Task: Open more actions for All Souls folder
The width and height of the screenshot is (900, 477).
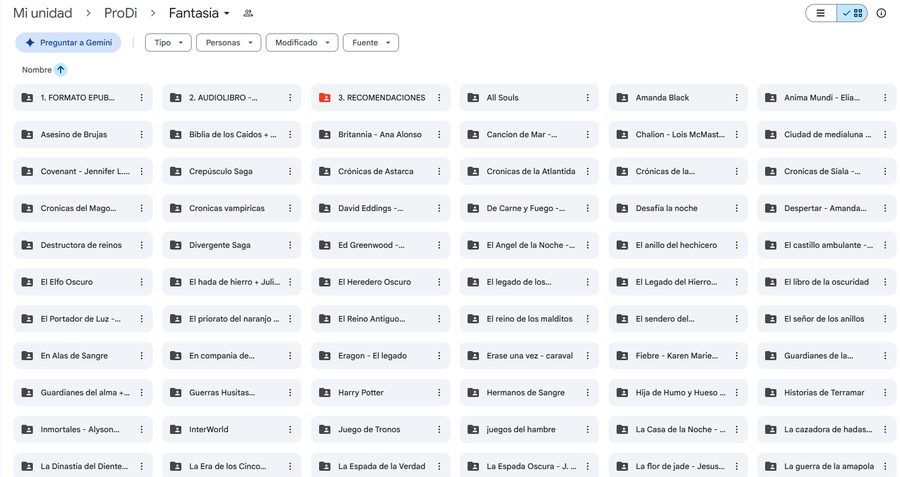Action: coord(588,98)
